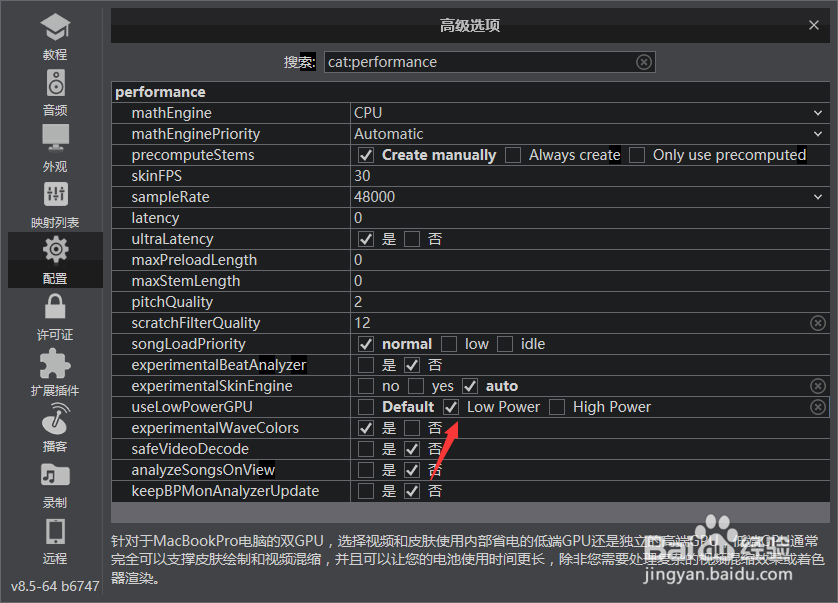The height and width of the screenshot is (603, 838).
Task: Edit the latency value field
Action: [x=590, y=218]
